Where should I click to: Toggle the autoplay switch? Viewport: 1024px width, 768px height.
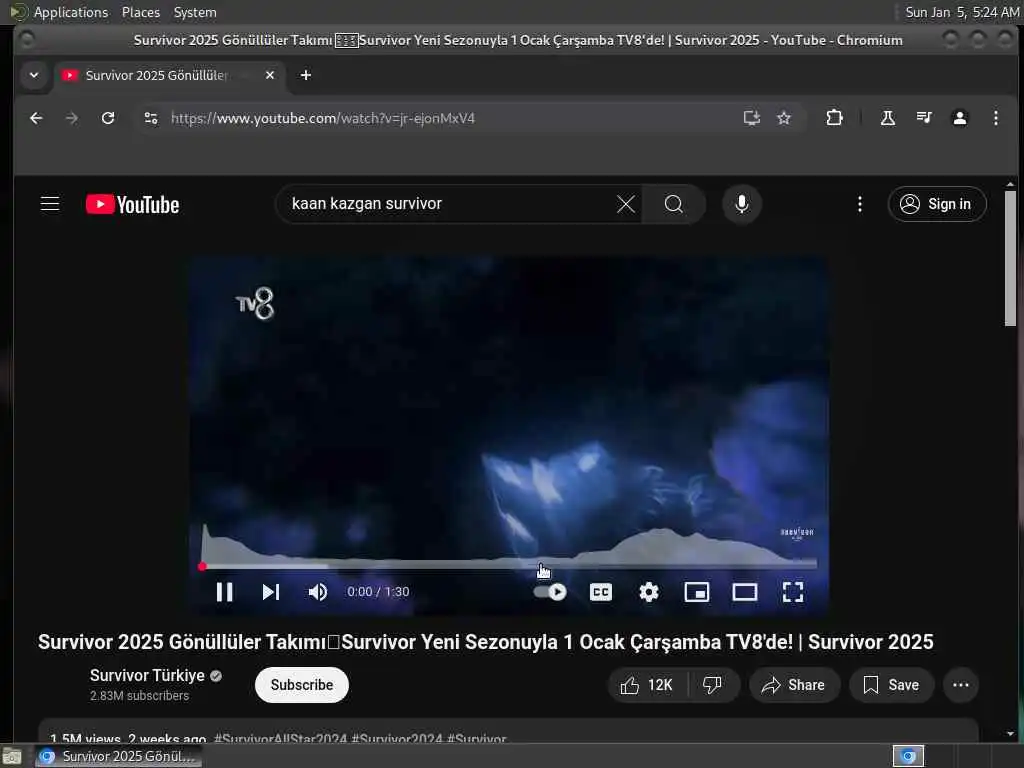click(x=550, y=592)
